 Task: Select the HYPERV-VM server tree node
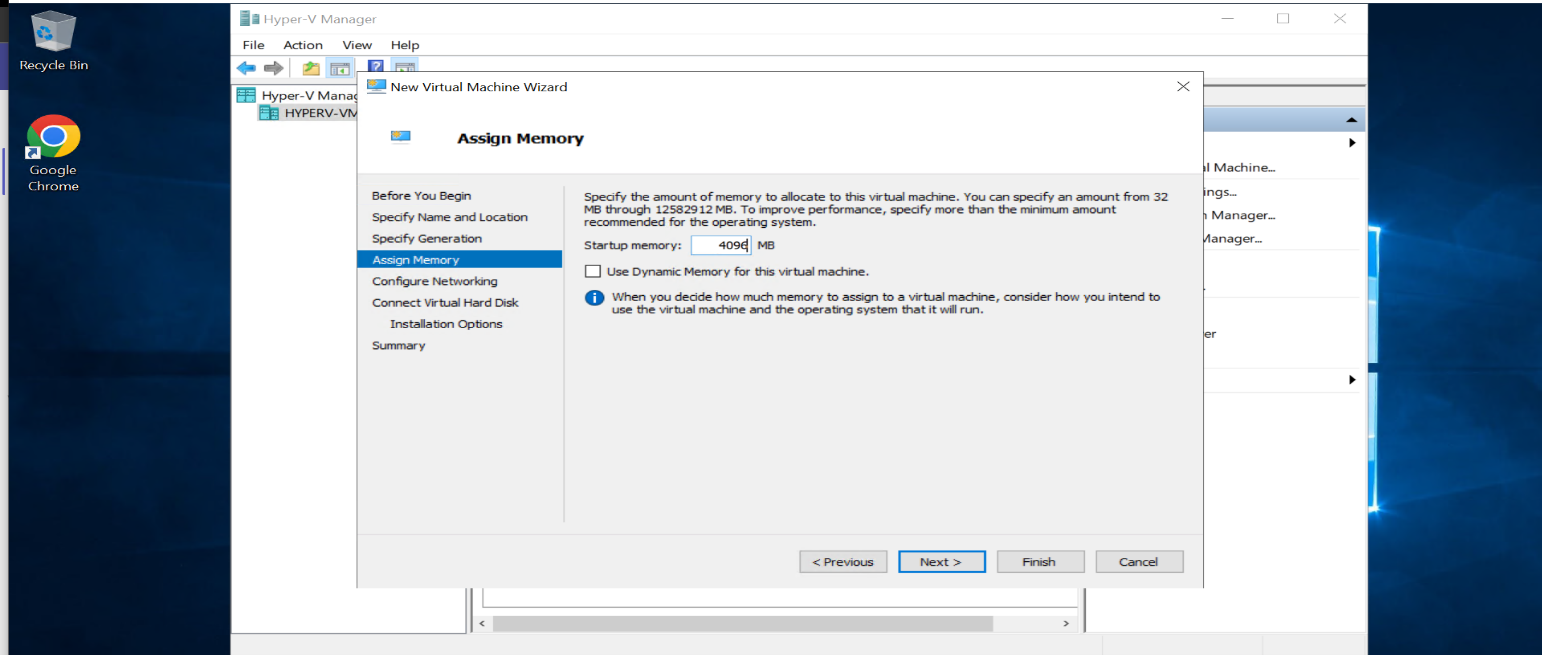308,113
